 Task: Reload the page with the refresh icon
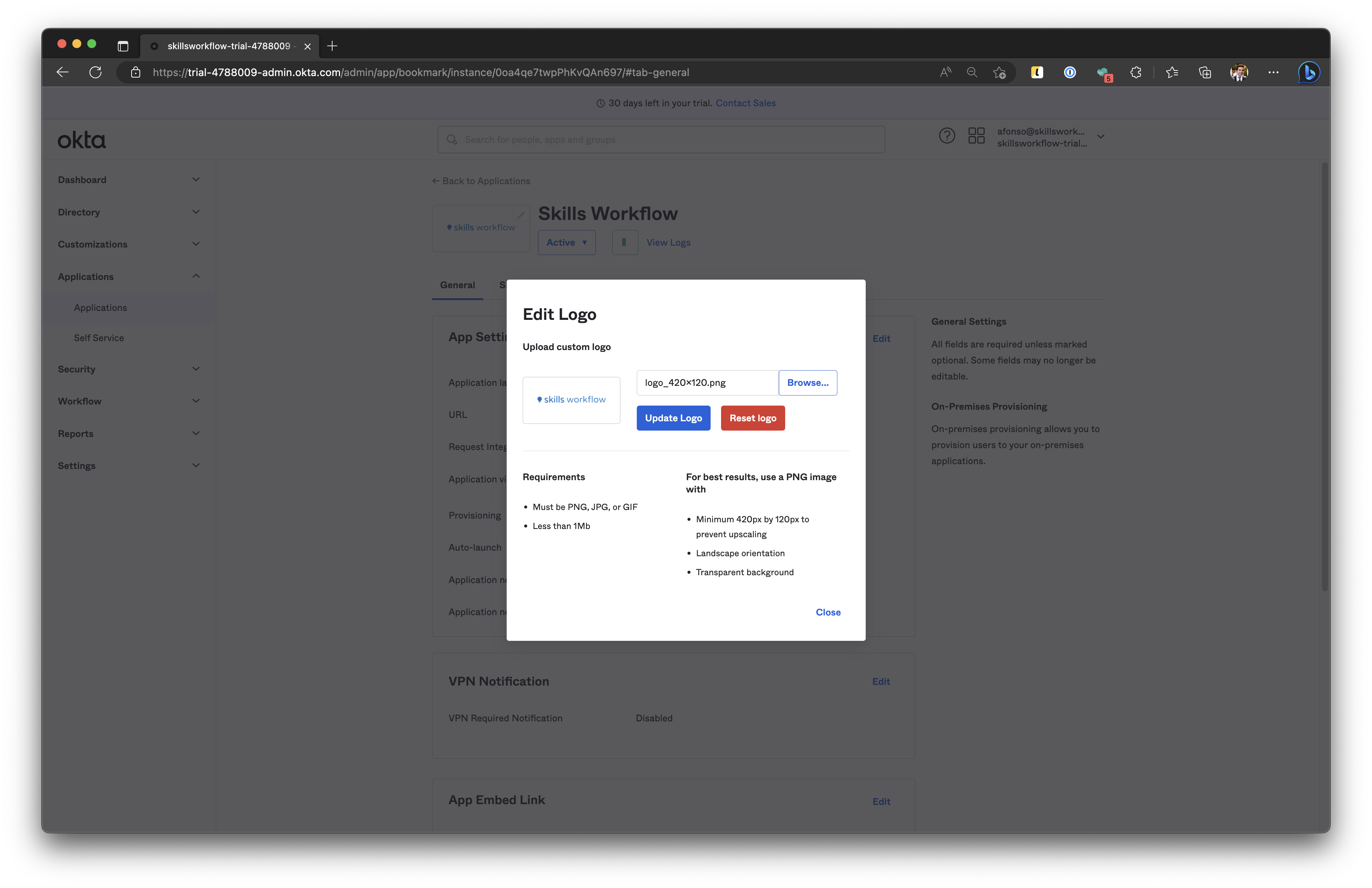pyautogui.click(x=96, y=72)
